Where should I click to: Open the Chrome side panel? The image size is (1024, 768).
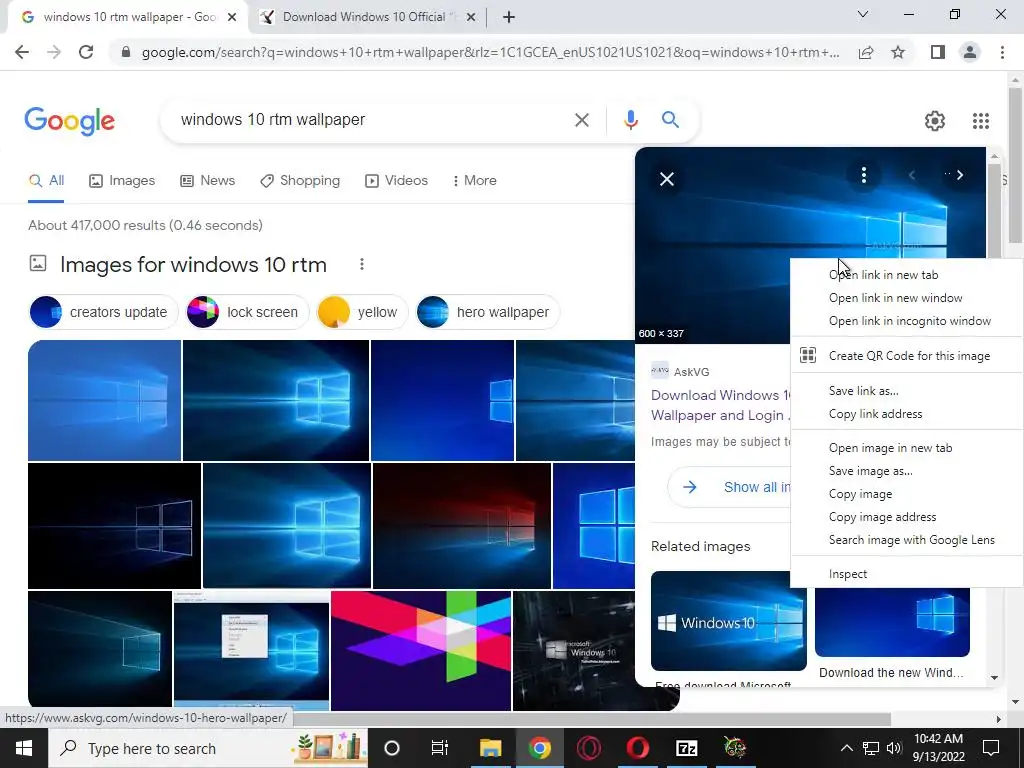click(x=938, y=52)
